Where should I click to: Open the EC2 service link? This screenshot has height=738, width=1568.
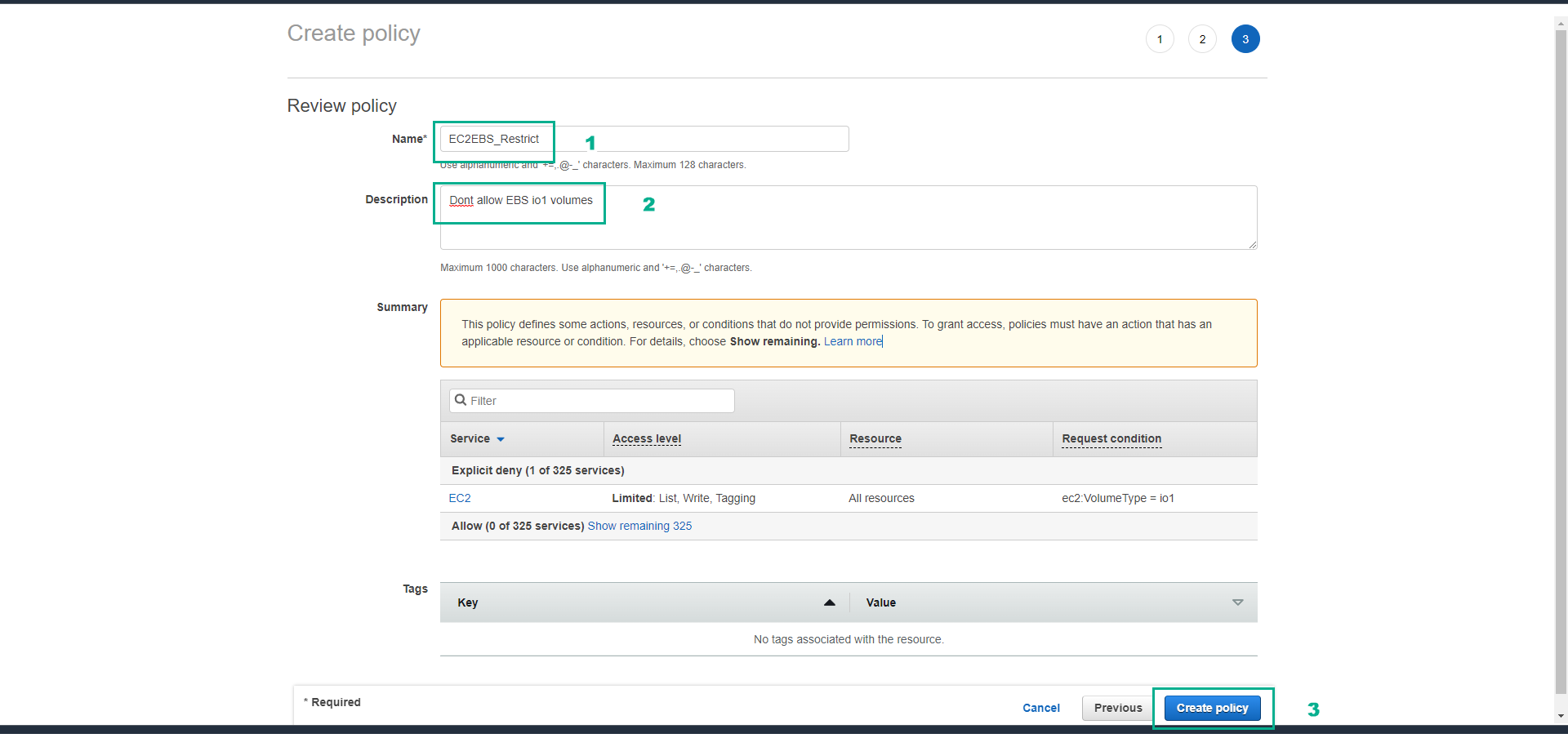[460, 498]
